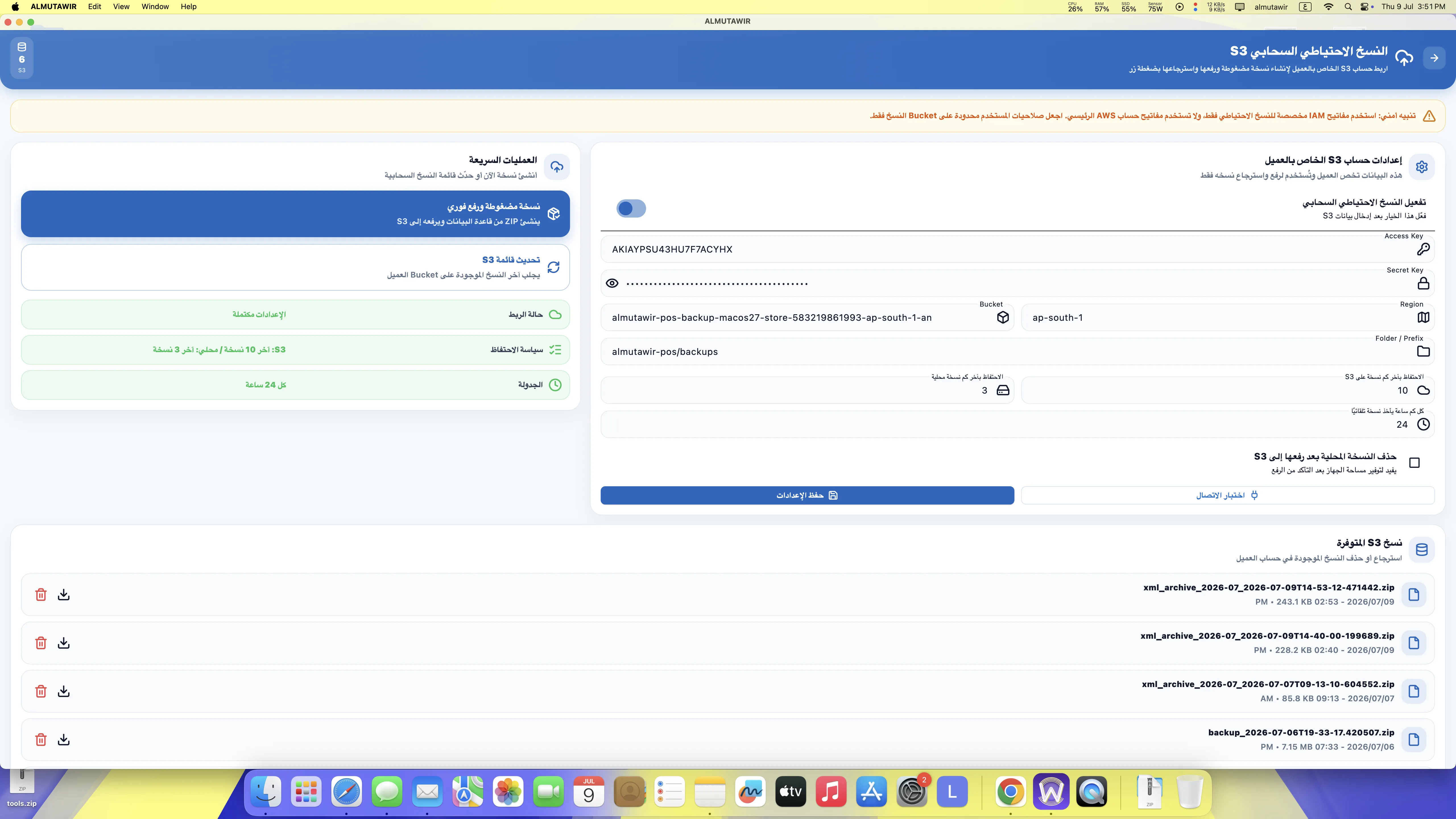Toggle the cloud backup activation switch
Image resolution: width=1456 pixels, height=819 pixels.
point(631,208)
